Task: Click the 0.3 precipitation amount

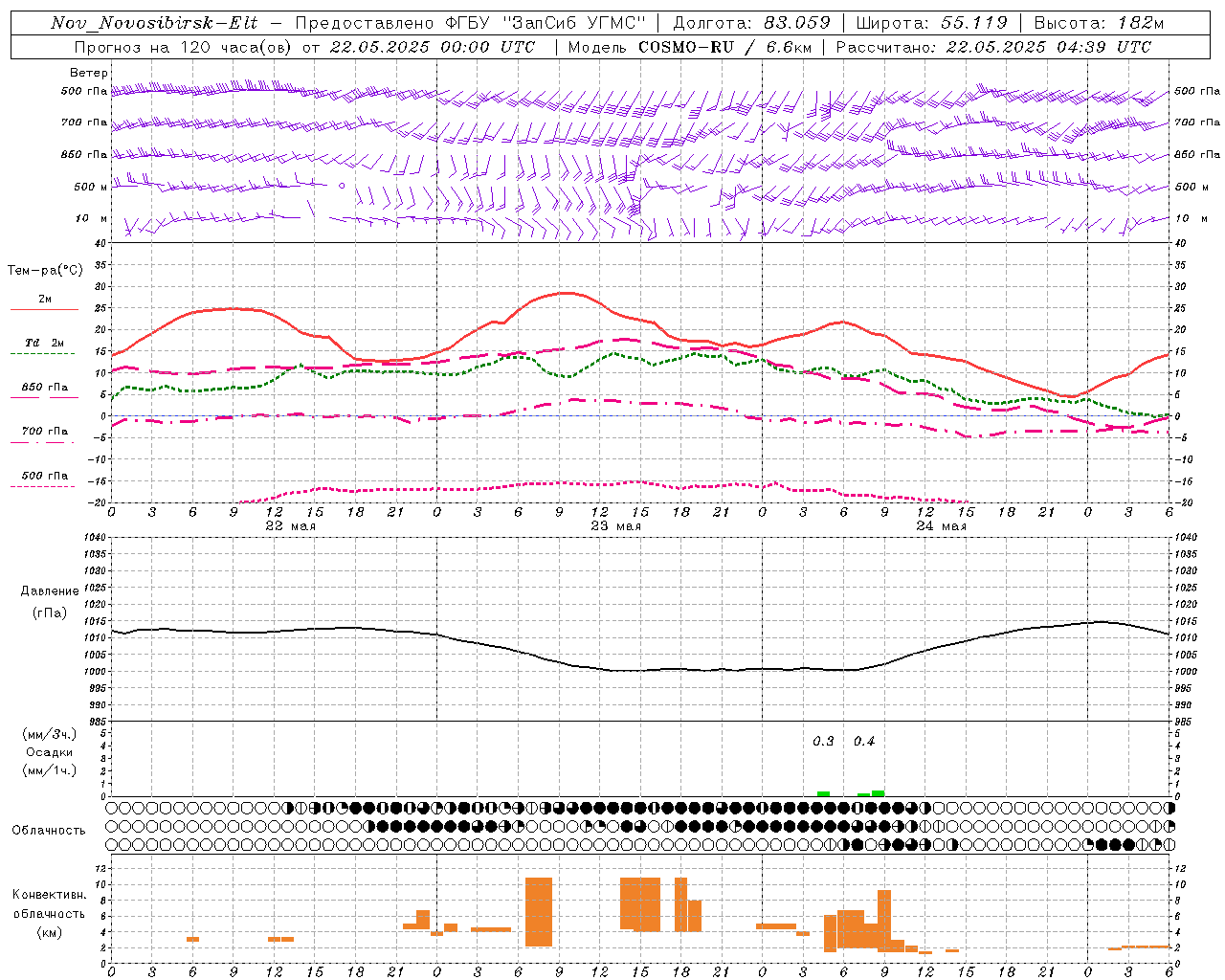Action: click(x=823, y=741)
